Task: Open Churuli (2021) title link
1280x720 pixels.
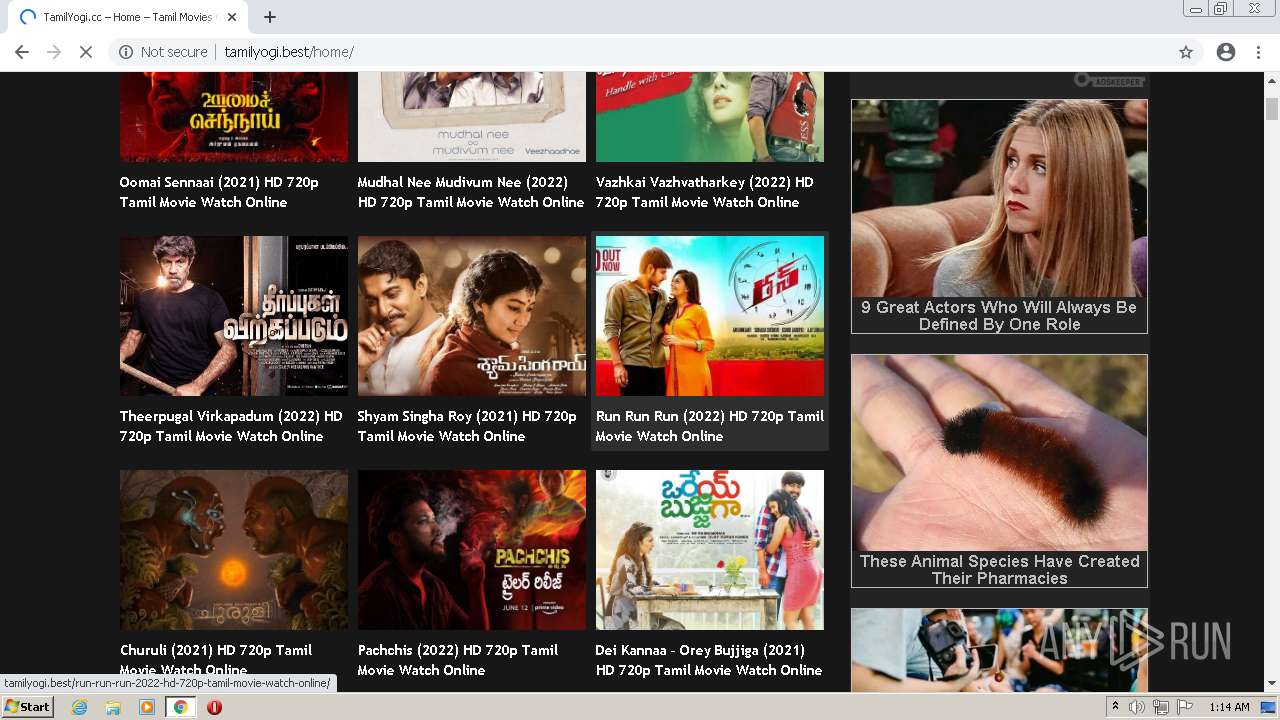Action: tap(216, 660)
